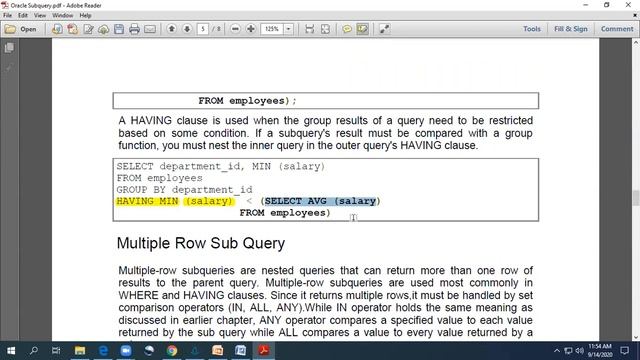Print the document via printer icon

pyautogui.click(x=134, y=29)
